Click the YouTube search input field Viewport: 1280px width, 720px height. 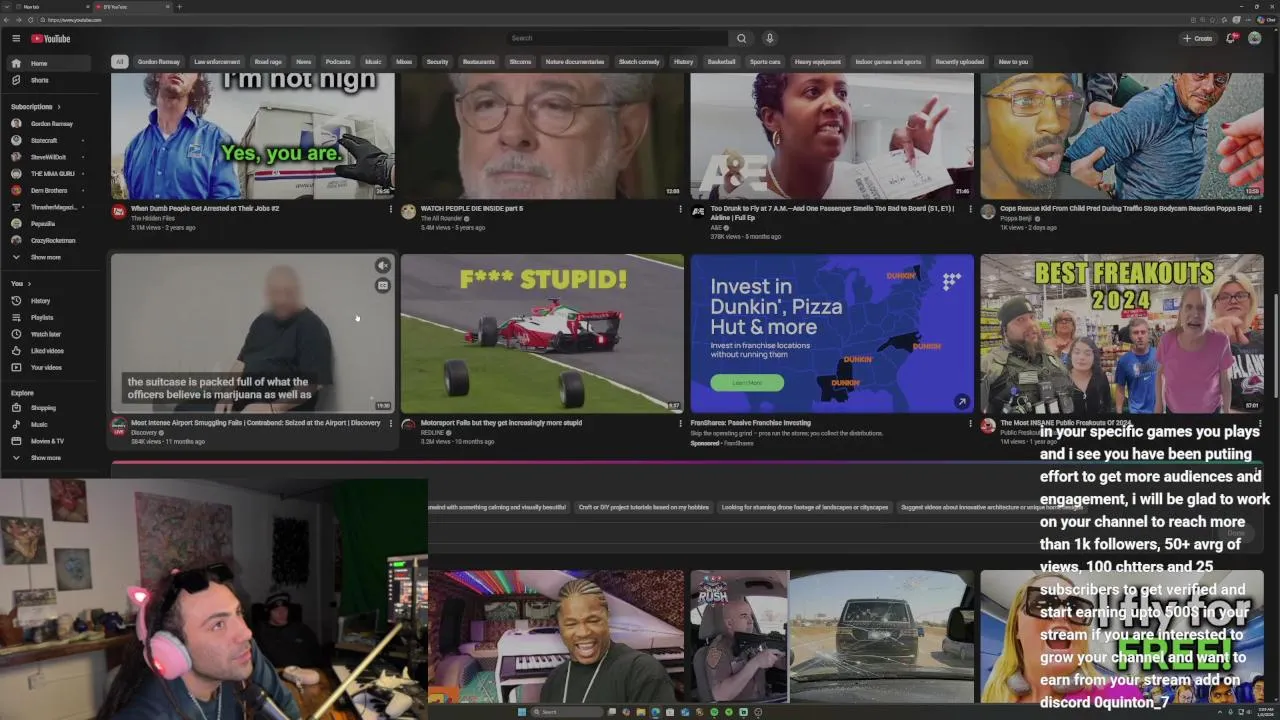(x=617, y=38)
